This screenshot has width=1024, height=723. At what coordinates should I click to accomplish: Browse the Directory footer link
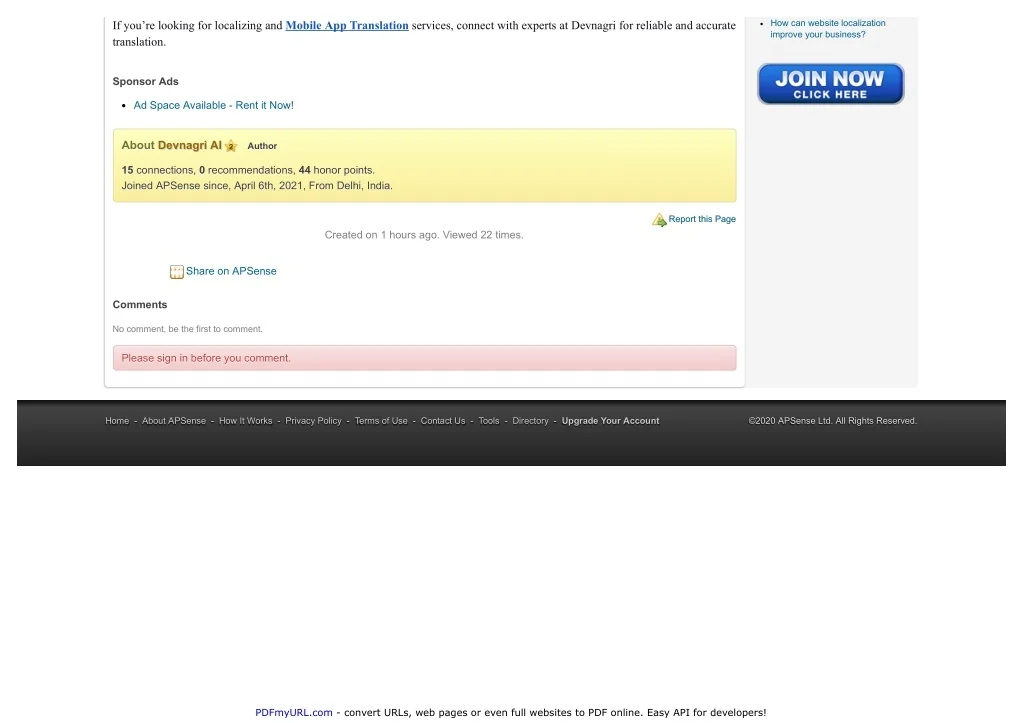pyautogui.click(x=530, y=421)
